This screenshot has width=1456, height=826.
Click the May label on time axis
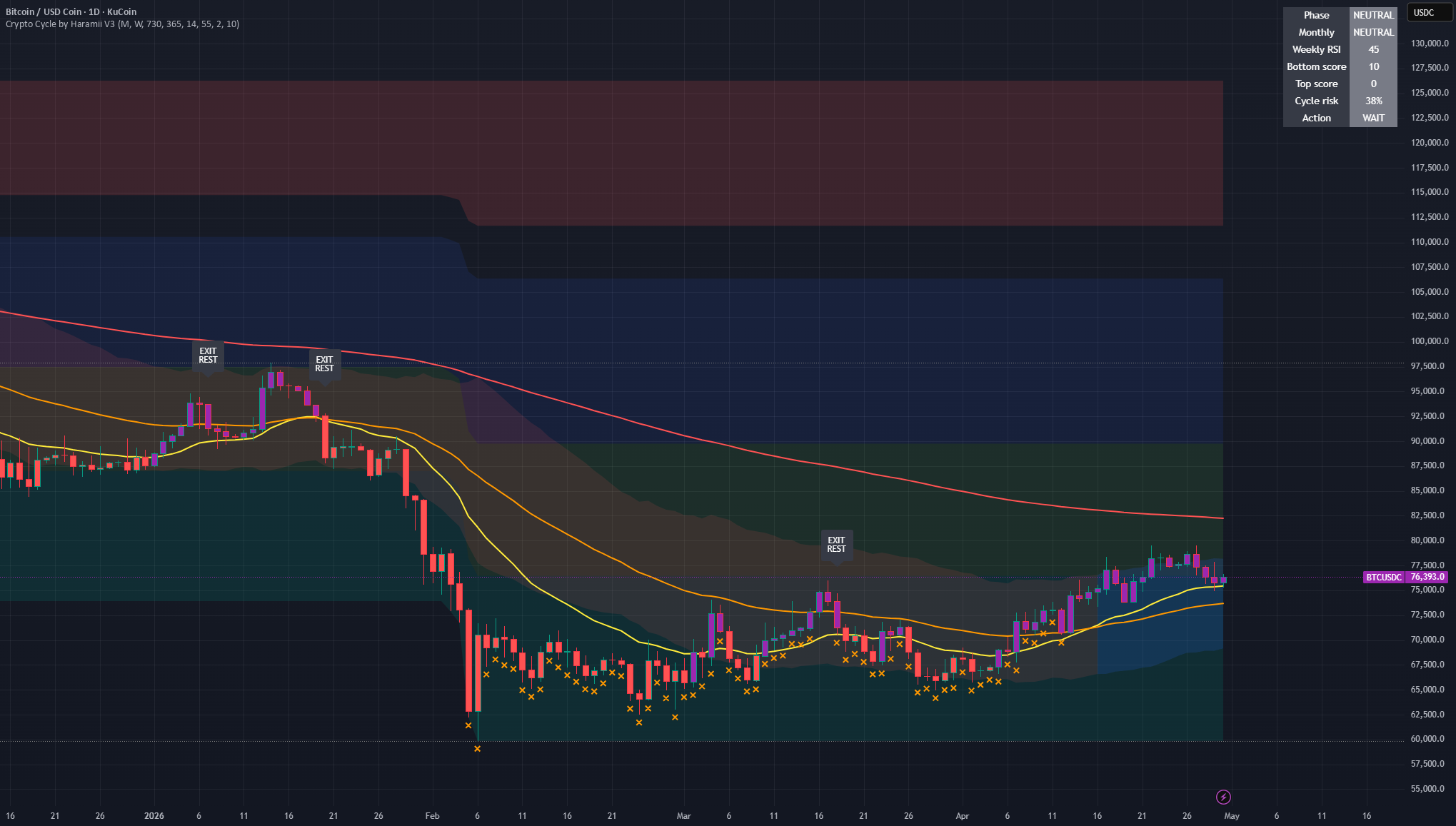point(1232,815)
